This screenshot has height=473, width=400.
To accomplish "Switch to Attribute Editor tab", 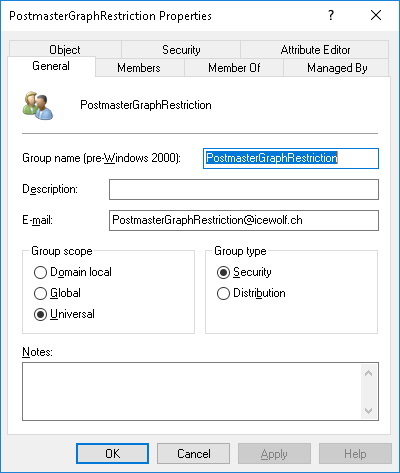I will coord(315,50).
